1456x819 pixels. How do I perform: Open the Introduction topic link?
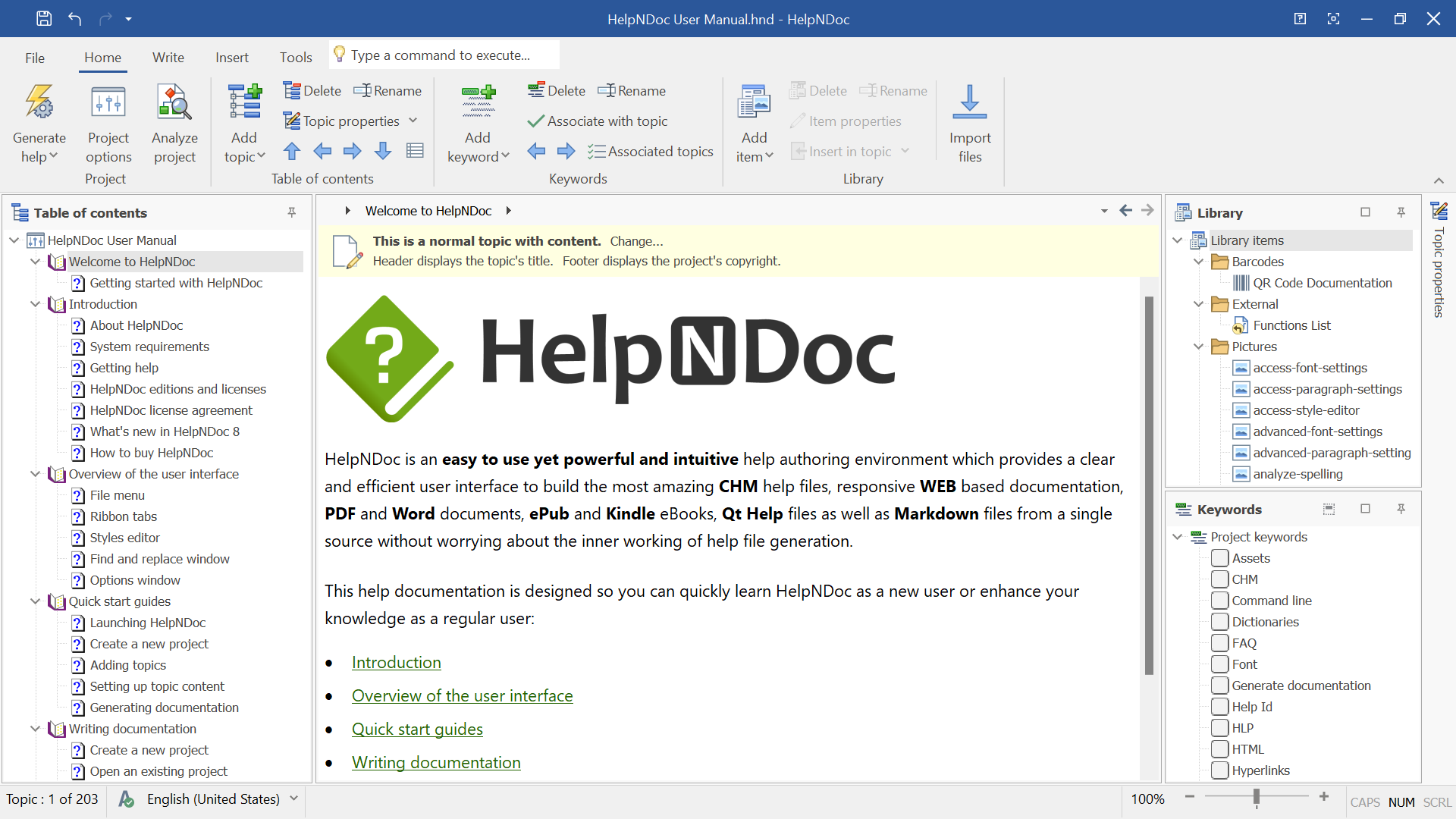(396, 661)
